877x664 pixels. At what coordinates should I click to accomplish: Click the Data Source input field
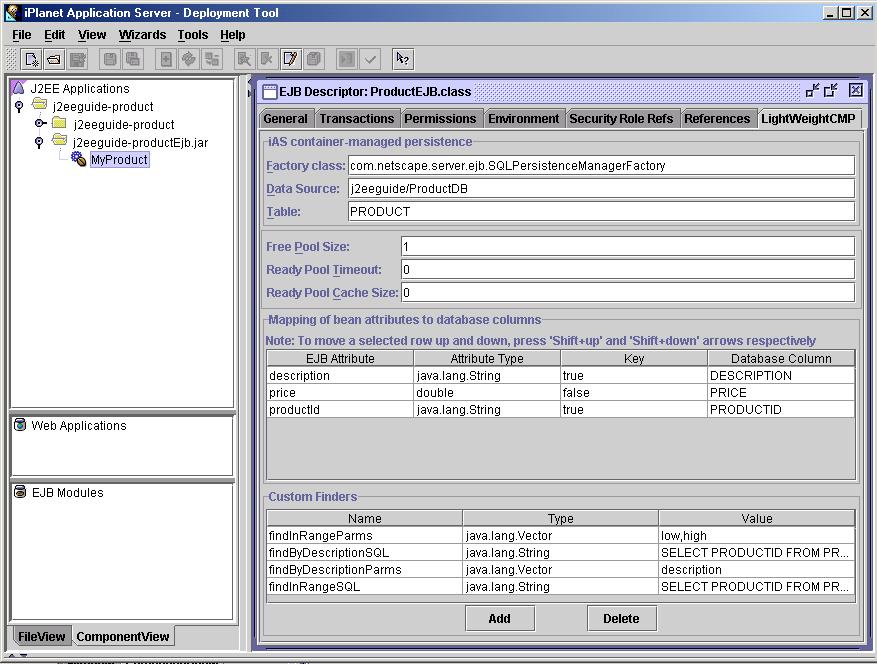coord(601,189)
